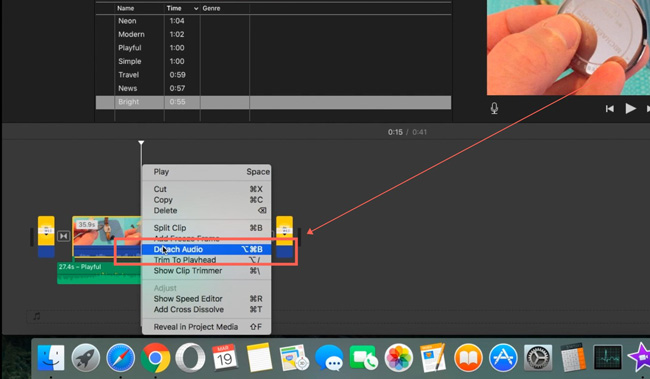The height and width of the screenshot is (379, 650).
Task: Select the green 27.4s Playful audio clip
Action: (x=99, y=273)
